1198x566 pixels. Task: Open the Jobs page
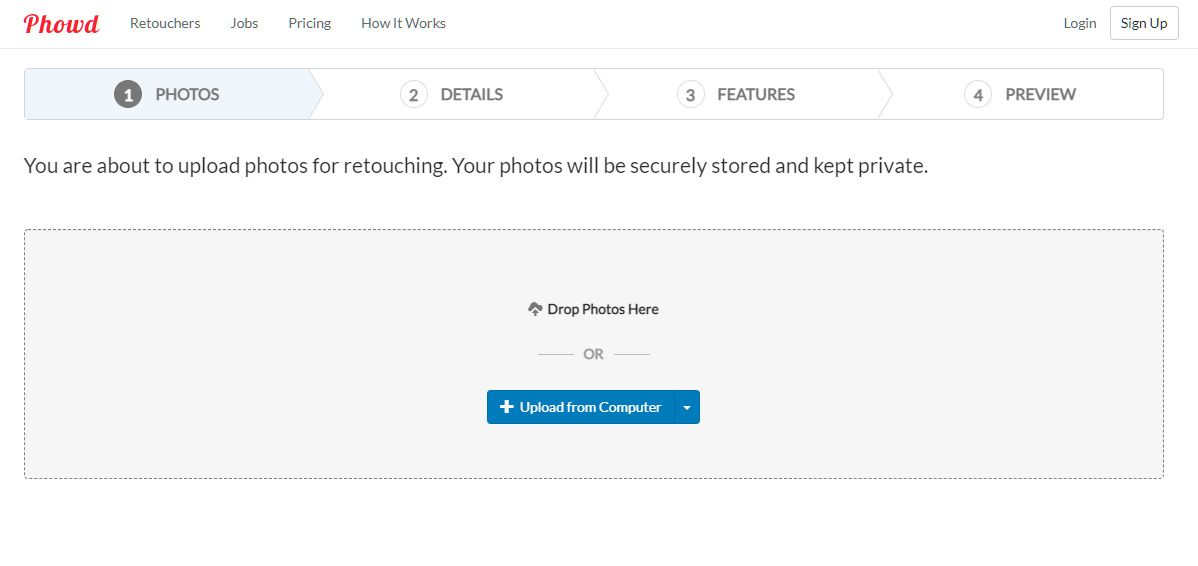[244, 23]
